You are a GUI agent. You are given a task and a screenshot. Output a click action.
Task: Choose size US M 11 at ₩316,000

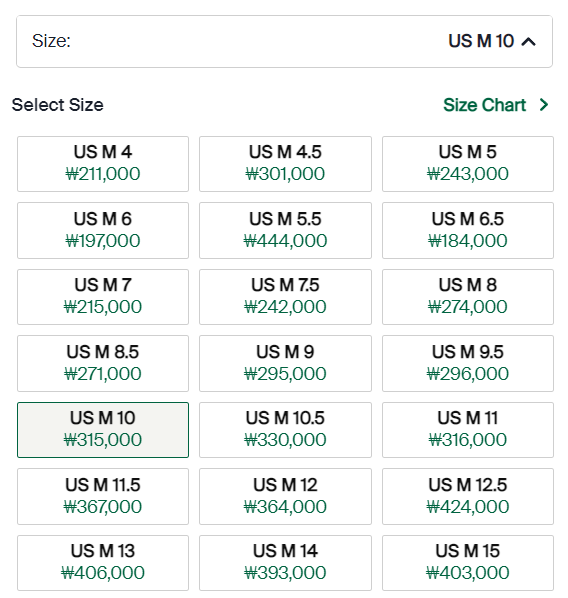point(468,430)
